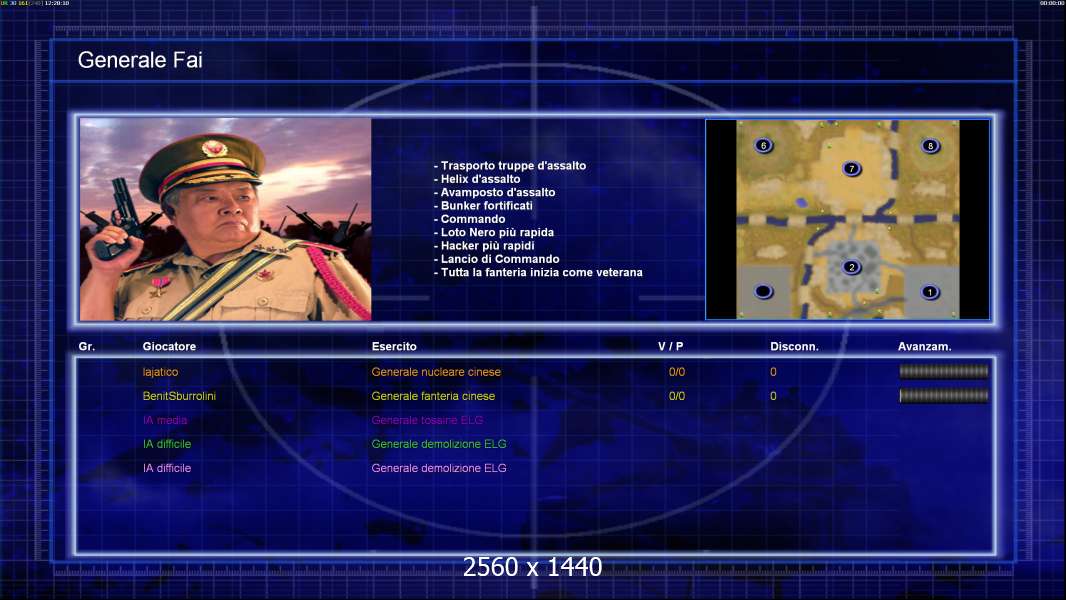The height and width of the screenshot is (600, 1066).
Task: Click purple 'Generale demolizione ELG' entry
Action: point(439,467)
